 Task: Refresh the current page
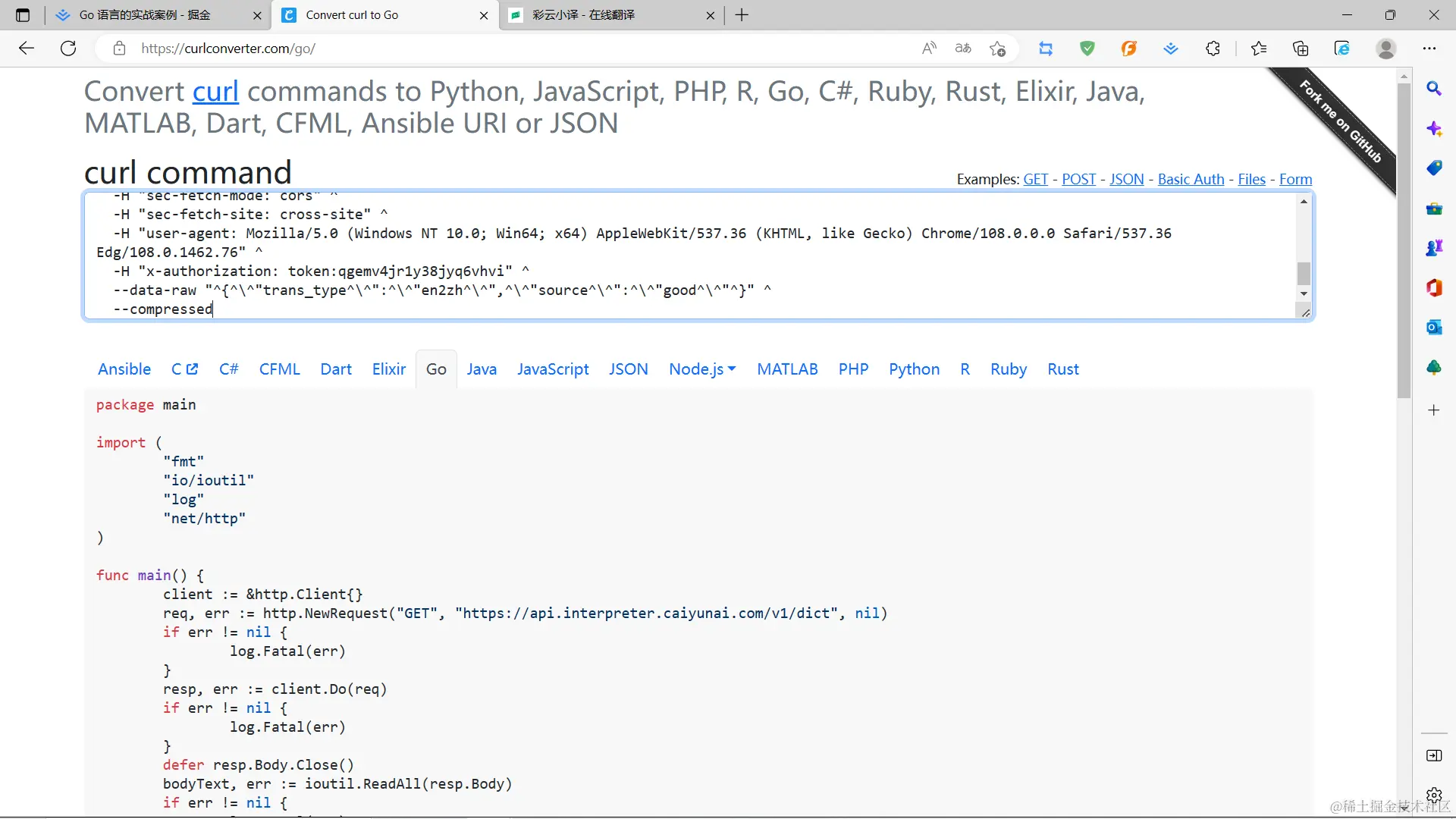[x=68, y=49]
